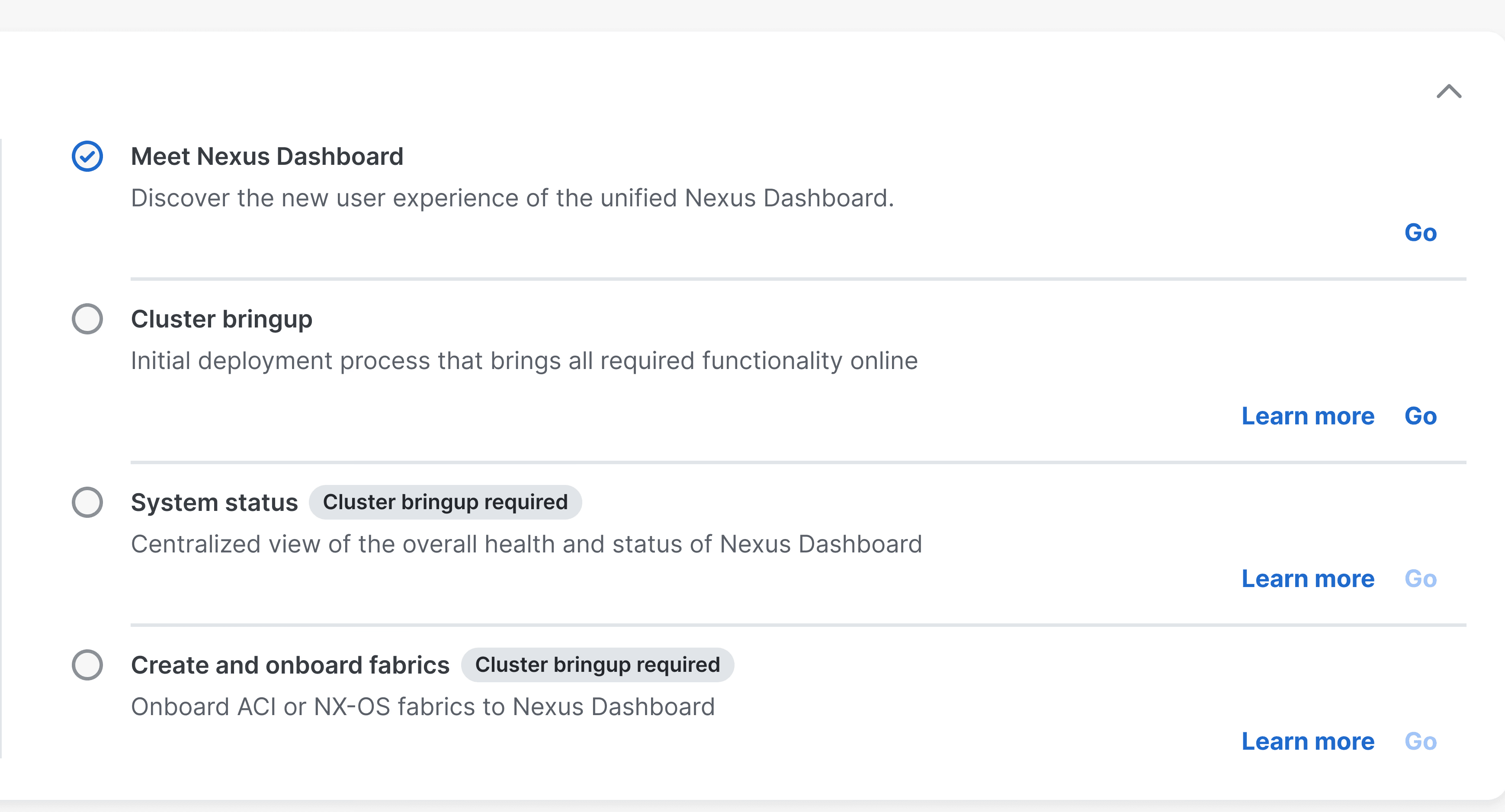This screenshot has height=812, width=1505.
Task: Open Learn more for Create and onboard fabrics
Action: click(x=1308, y=741)
